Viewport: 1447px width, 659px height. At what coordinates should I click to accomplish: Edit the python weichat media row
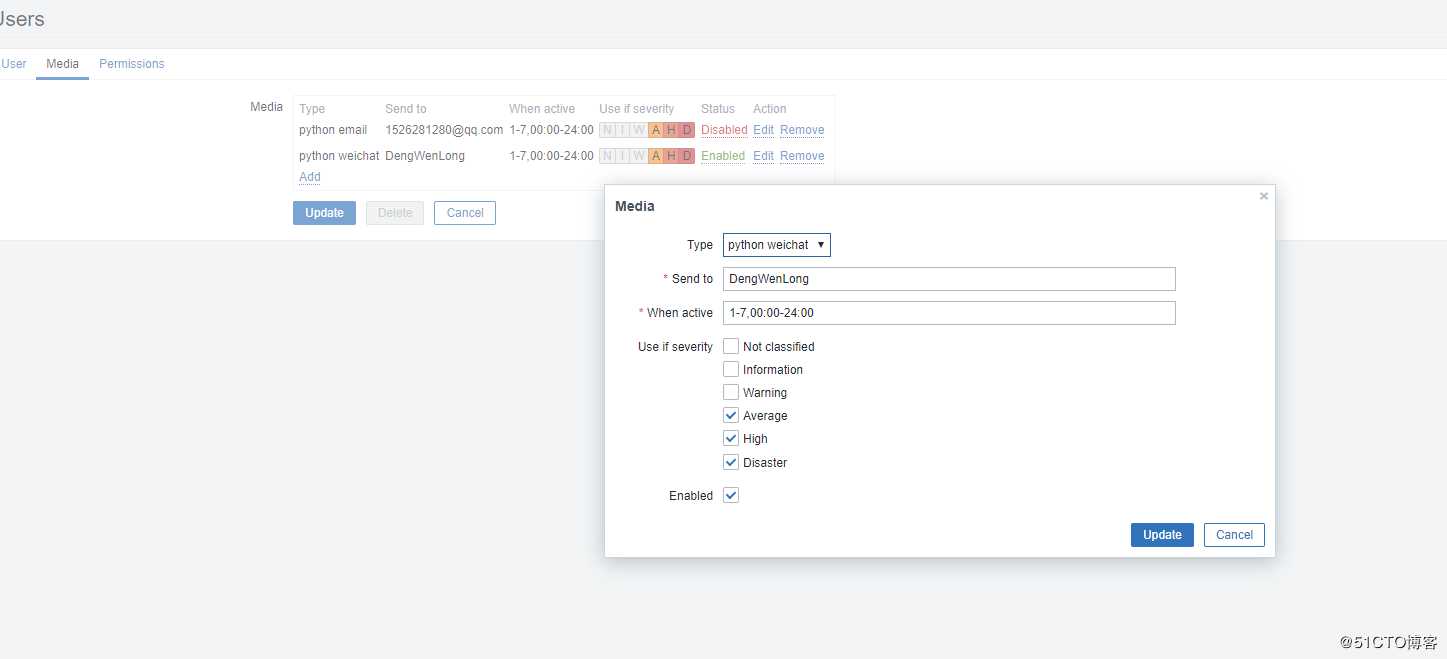[x=763, y=156]
